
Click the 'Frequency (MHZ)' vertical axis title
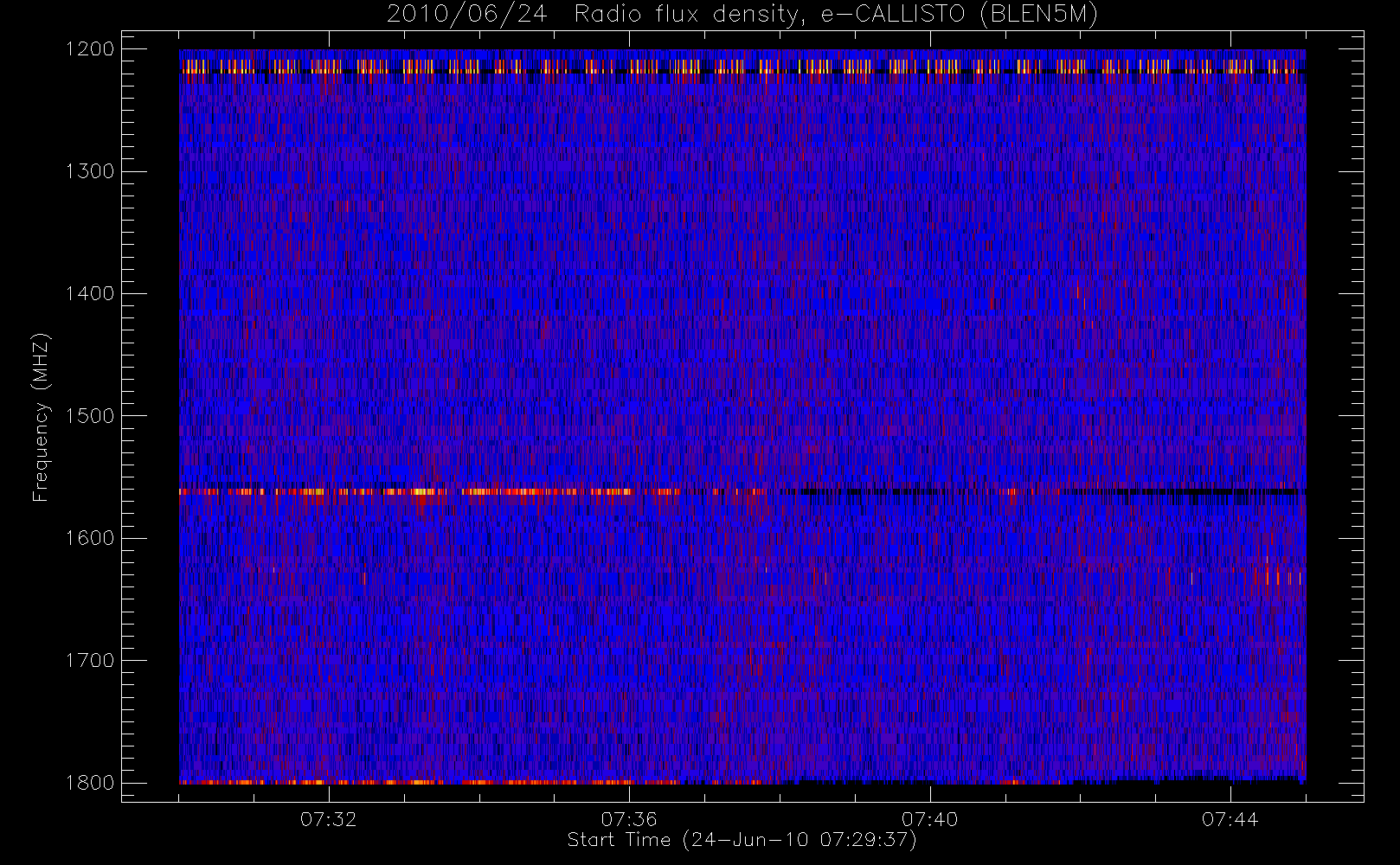[41, 417]
